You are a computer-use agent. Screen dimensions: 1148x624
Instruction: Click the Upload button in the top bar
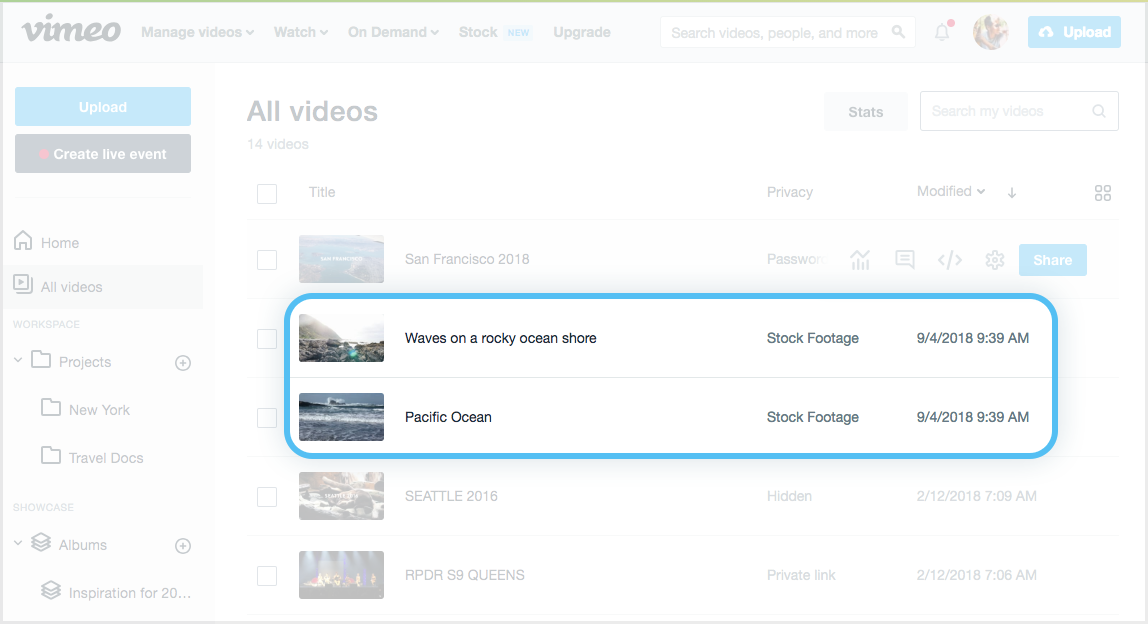(x=1074, y=32)
